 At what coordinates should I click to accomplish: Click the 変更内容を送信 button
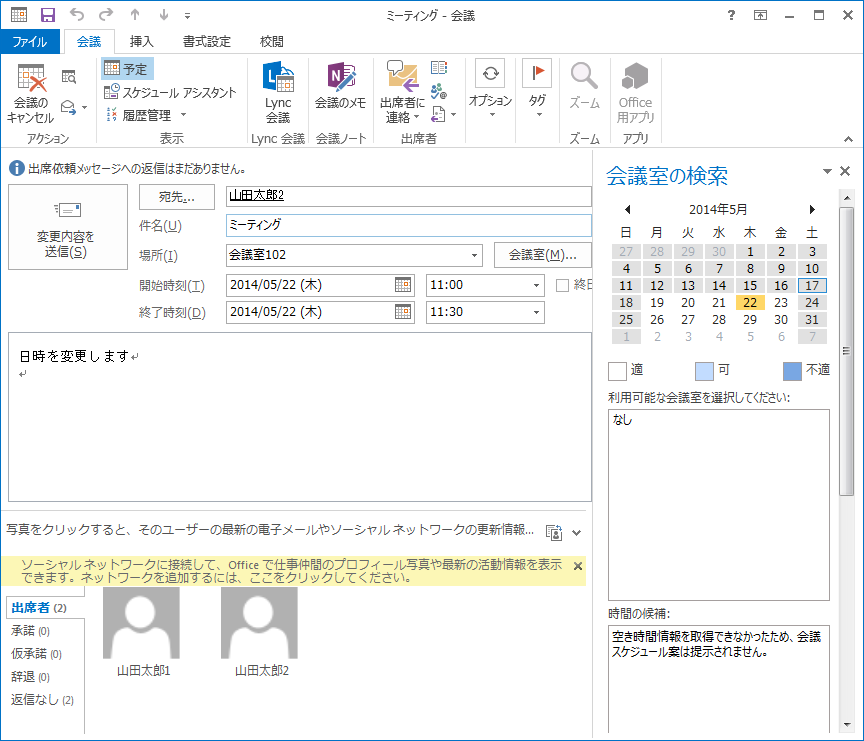(67, 227)
